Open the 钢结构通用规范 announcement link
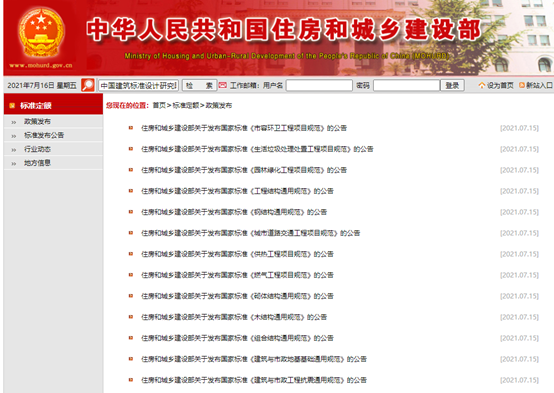554x393 pixels. click(x=234, y=212)
